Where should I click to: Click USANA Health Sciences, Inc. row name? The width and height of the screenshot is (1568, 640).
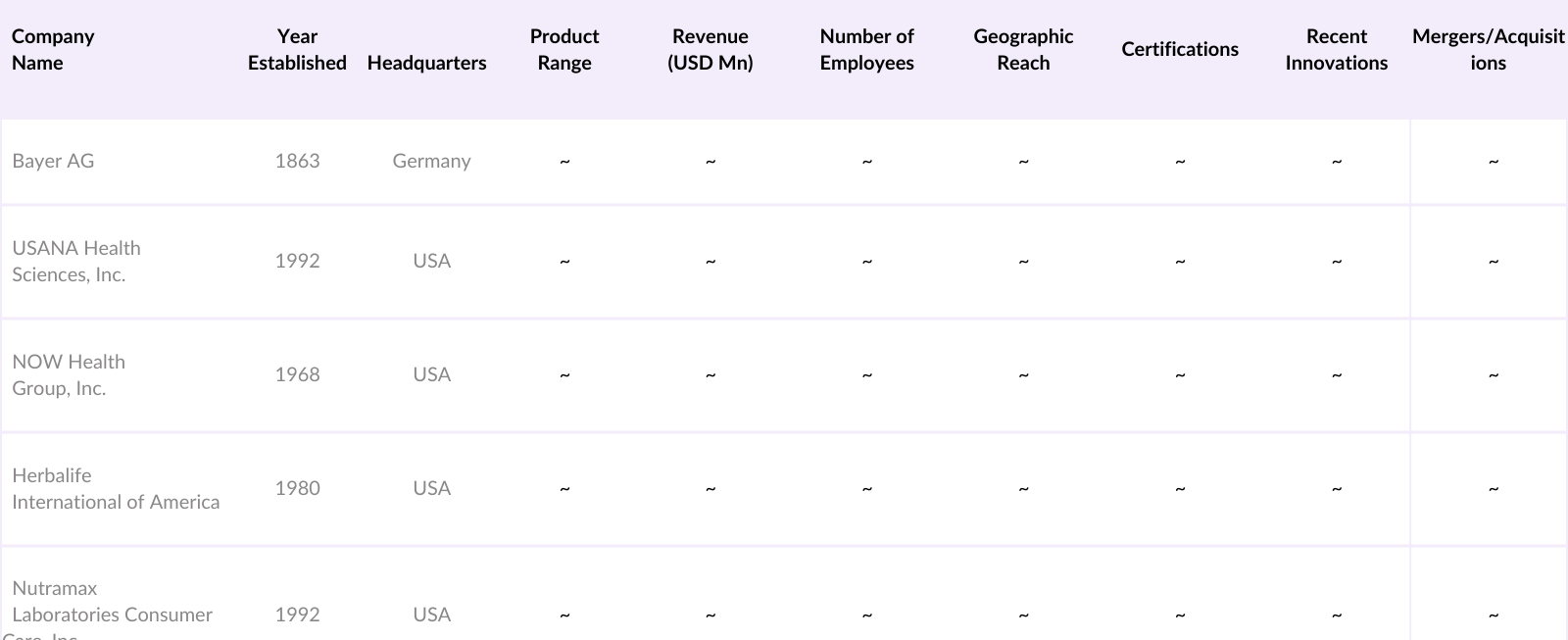click(76, 261)
